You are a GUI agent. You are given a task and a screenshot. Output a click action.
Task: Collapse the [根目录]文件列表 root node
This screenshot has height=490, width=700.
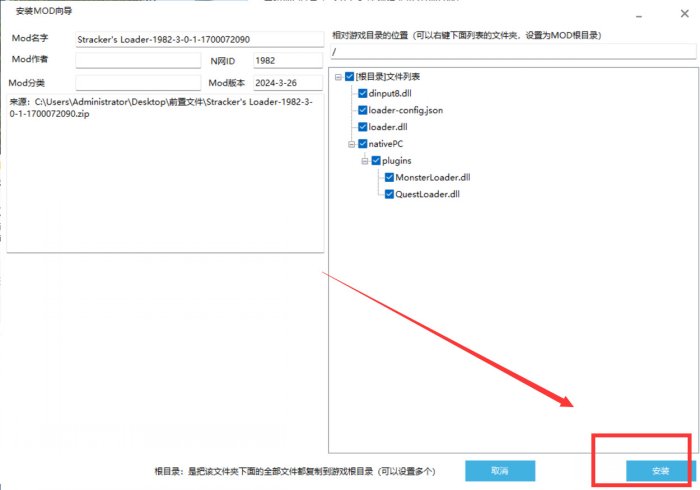coord(338,76)
